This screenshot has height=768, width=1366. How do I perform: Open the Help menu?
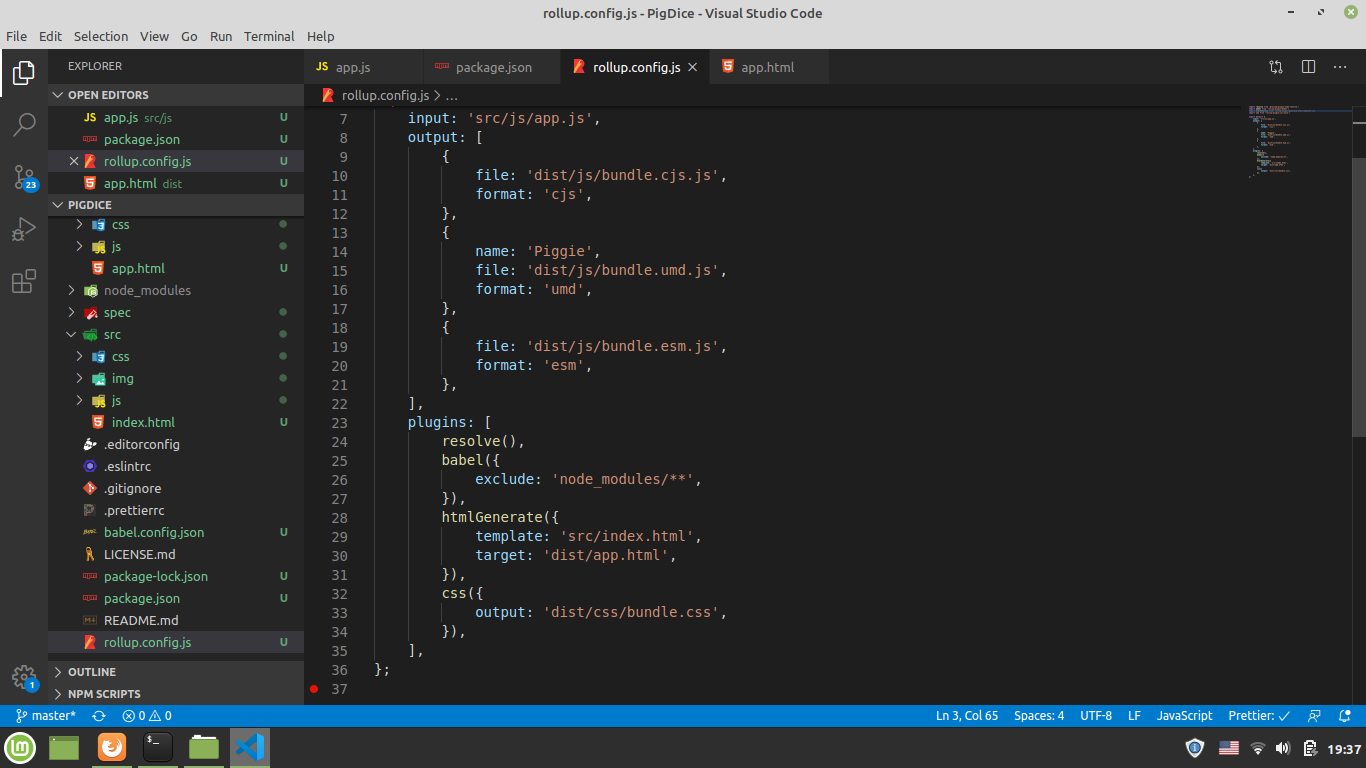[321, 36]
